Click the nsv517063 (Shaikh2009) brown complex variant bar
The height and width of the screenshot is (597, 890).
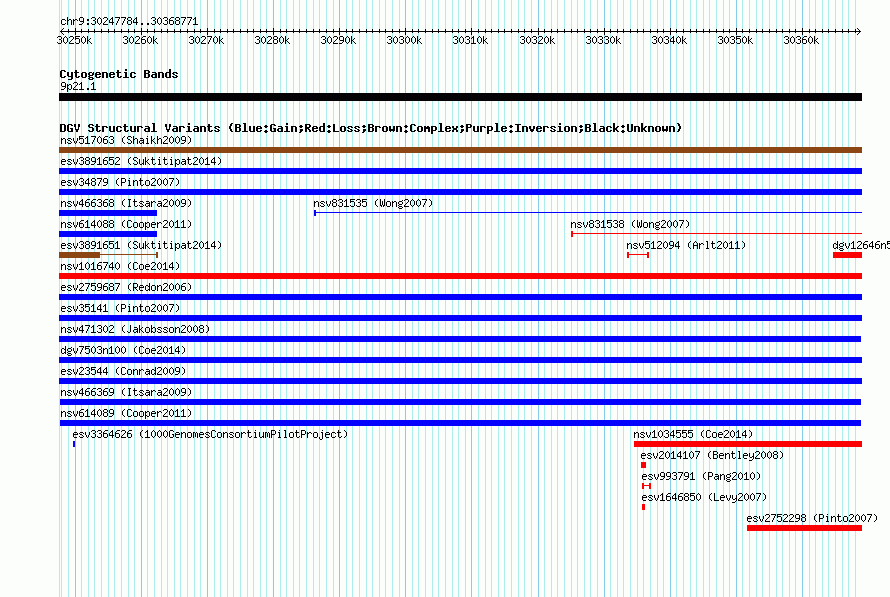click(460, 150)
